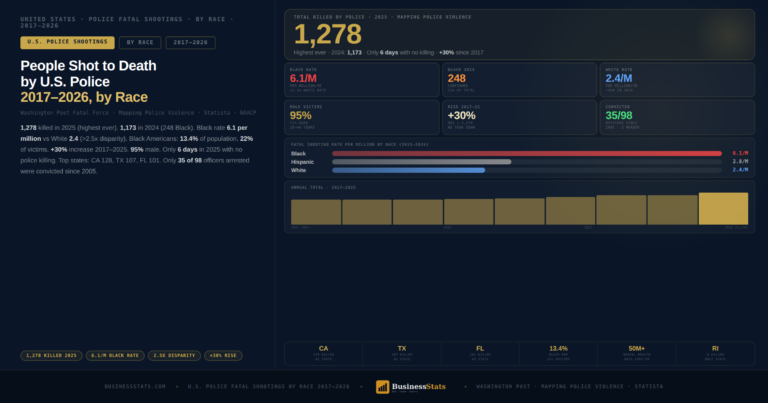This screenshot has height=403, width=768.
Task: Click the 'Highest ever · 2024: 1,173' line
Action: tap(388, 52)
